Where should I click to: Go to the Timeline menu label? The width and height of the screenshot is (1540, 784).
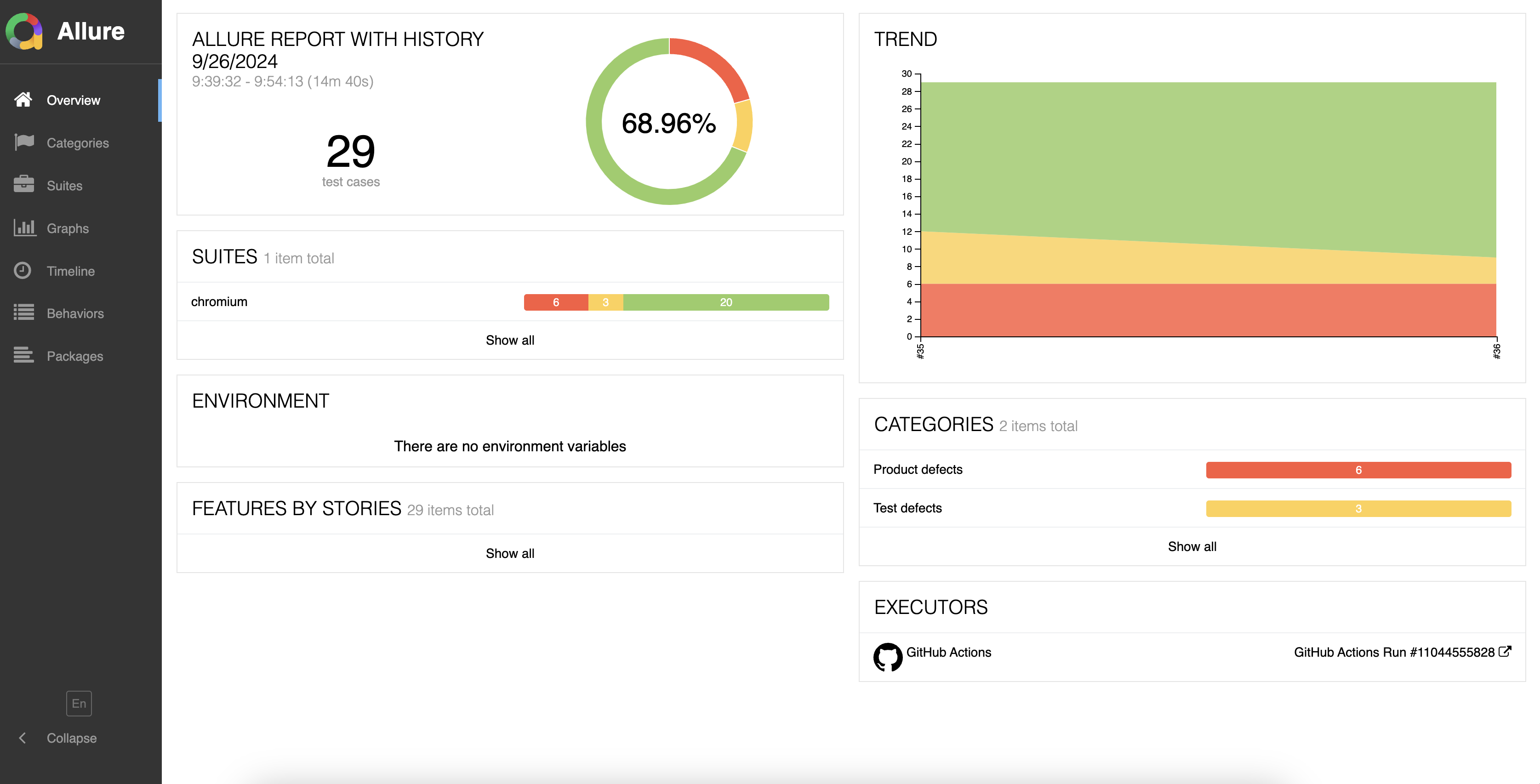70,271
